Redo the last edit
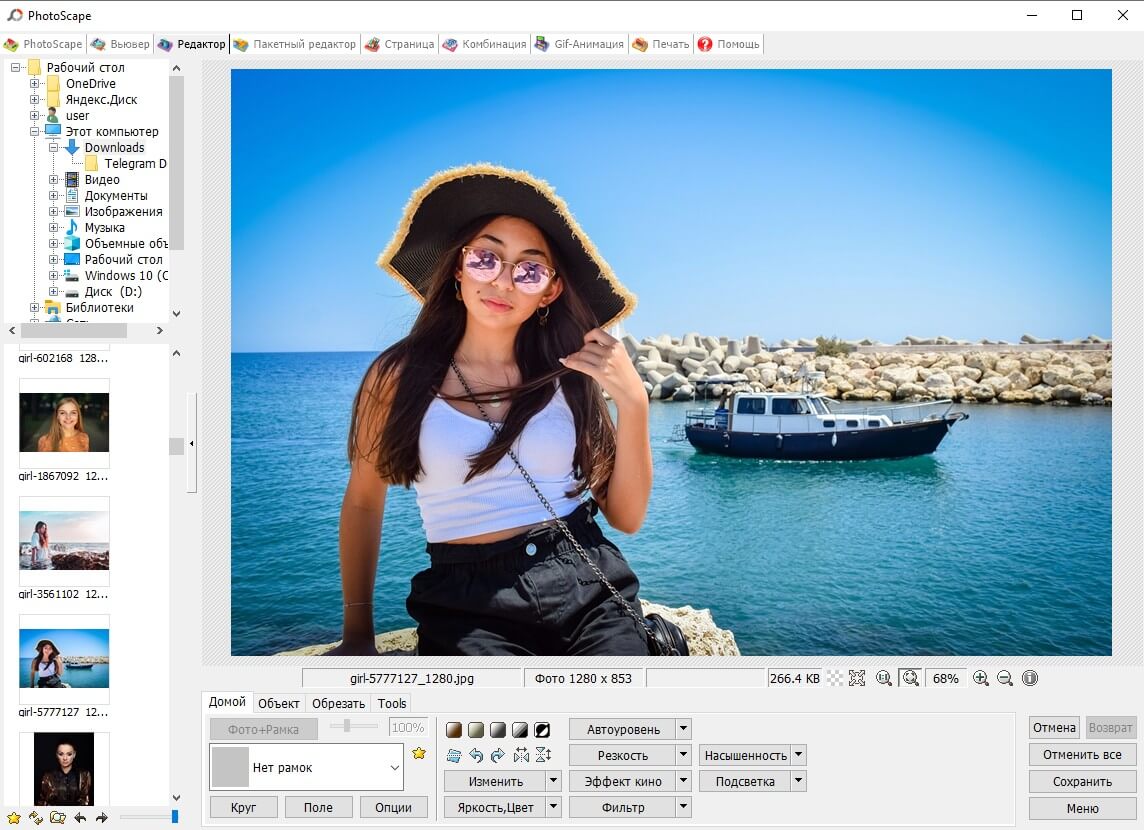The width and height of the screenshot is (1144, 830). (498, 755)
